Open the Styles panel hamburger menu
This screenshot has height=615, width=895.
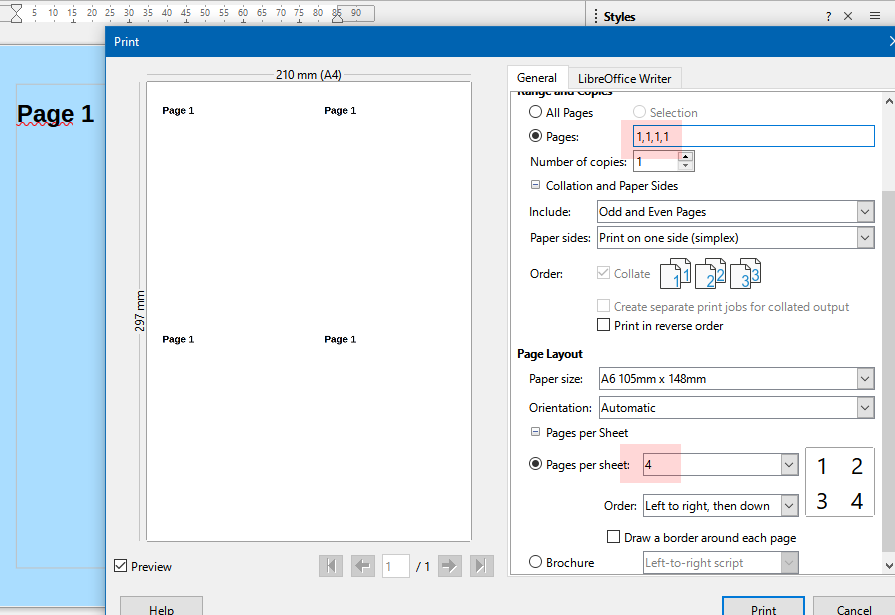click(x=874, y=16)
